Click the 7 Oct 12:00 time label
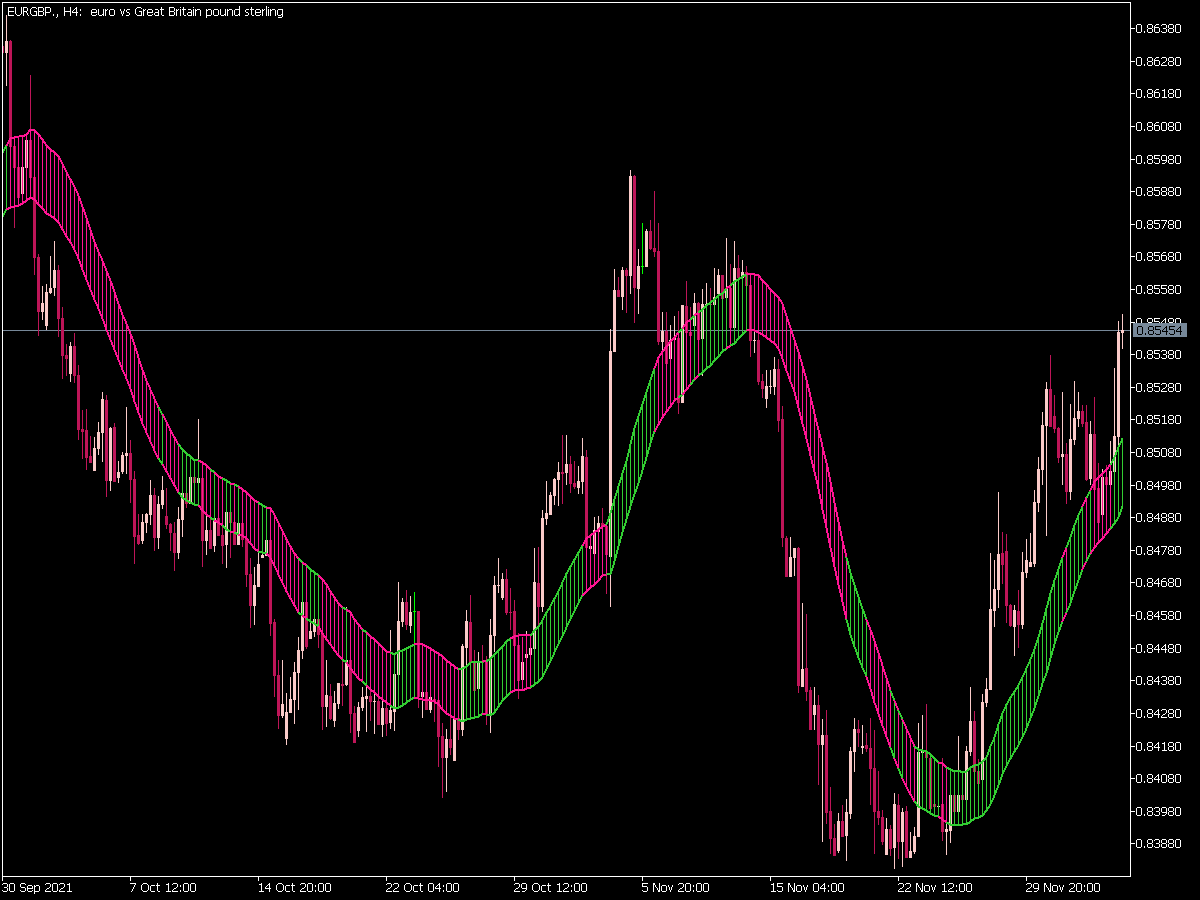The image size is (1200, 900). (x=163, y=887)
